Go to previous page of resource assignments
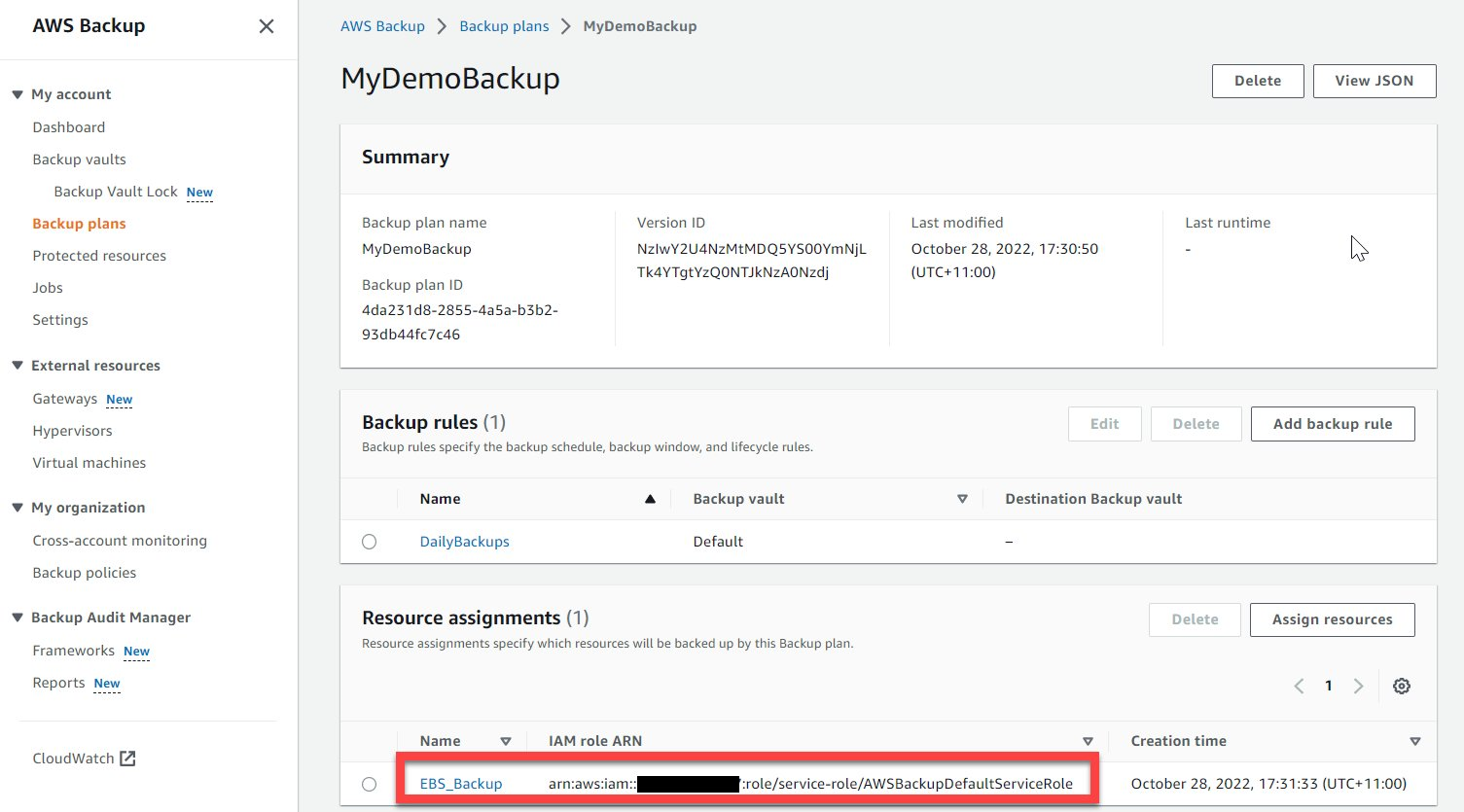The height and width of the screenshot is (812, 1464). [x=1299, y=686]
